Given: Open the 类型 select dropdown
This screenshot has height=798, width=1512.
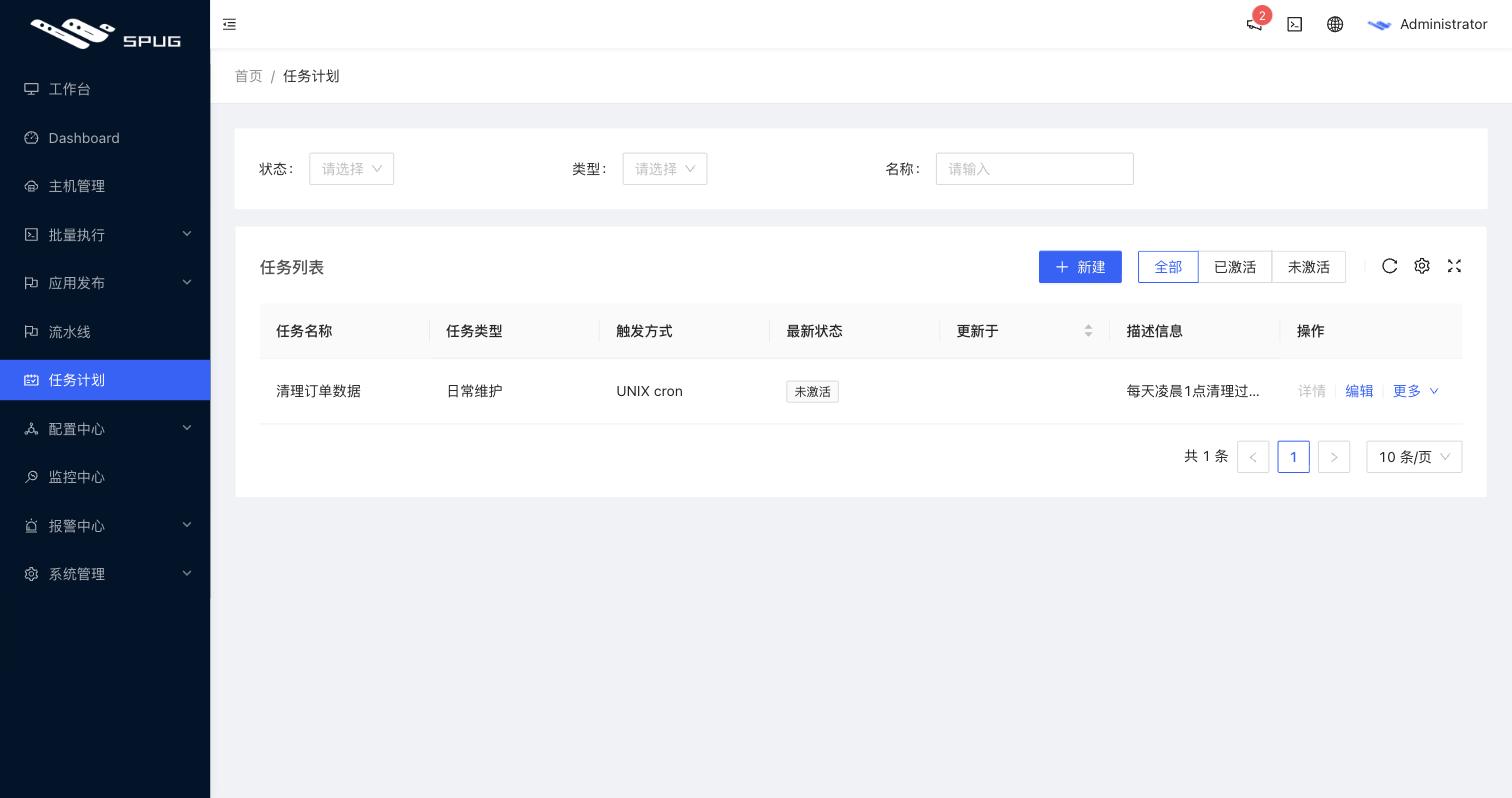Looking at the screenshot, I should (664, 169).
